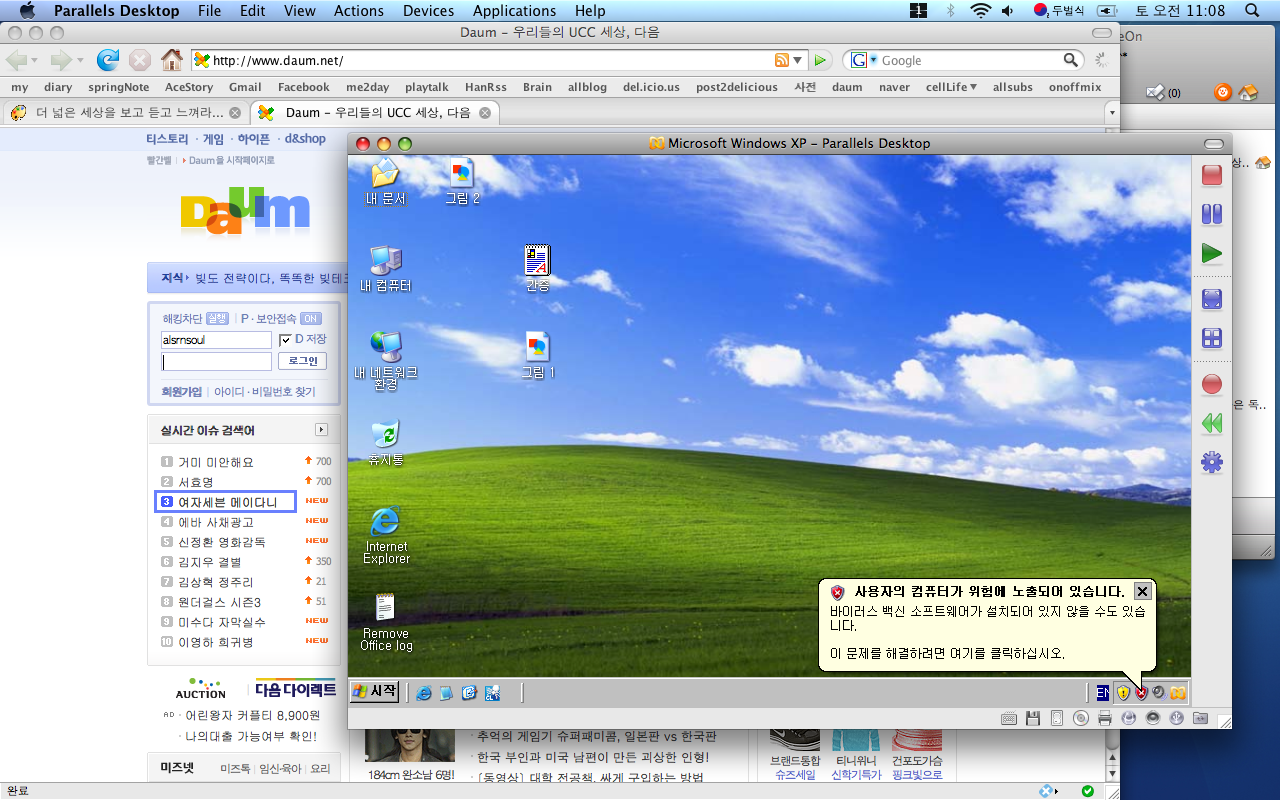
Task: Select the 그림 1 desktop image file
Action: click(x=538, y=356)
